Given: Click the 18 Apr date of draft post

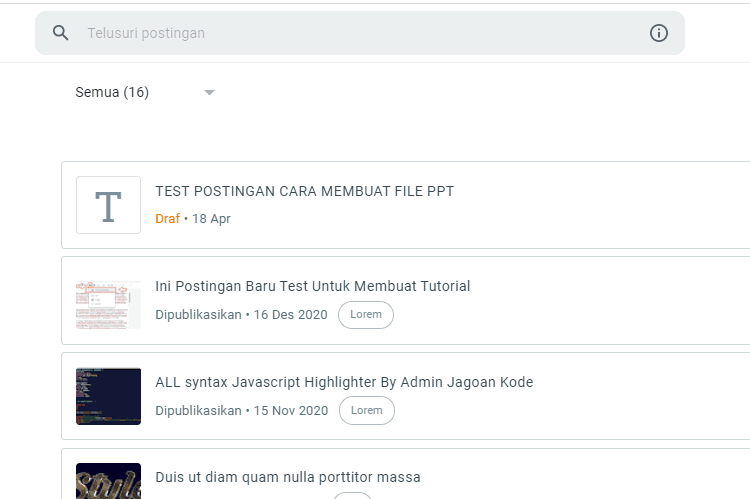Looking at the screenshot, I should 211,219.
